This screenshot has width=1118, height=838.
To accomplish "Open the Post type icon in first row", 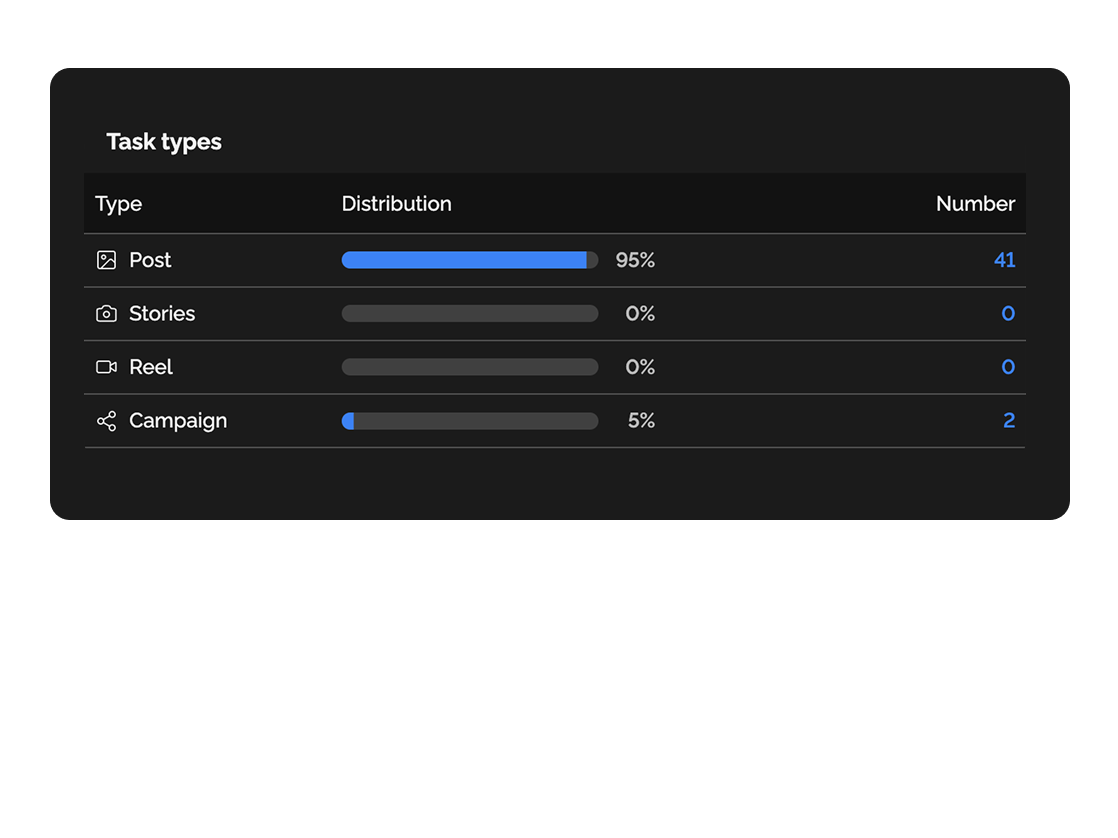I will (x=106, y=259).
